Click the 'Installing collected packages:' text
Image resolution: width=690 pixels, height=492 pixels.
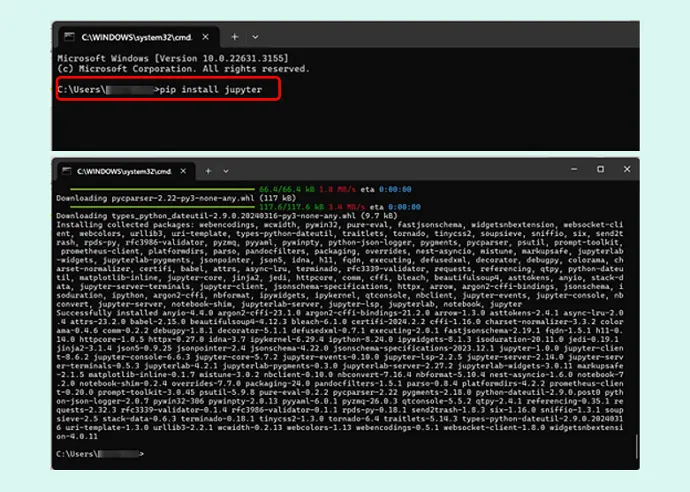click(125, 224)
